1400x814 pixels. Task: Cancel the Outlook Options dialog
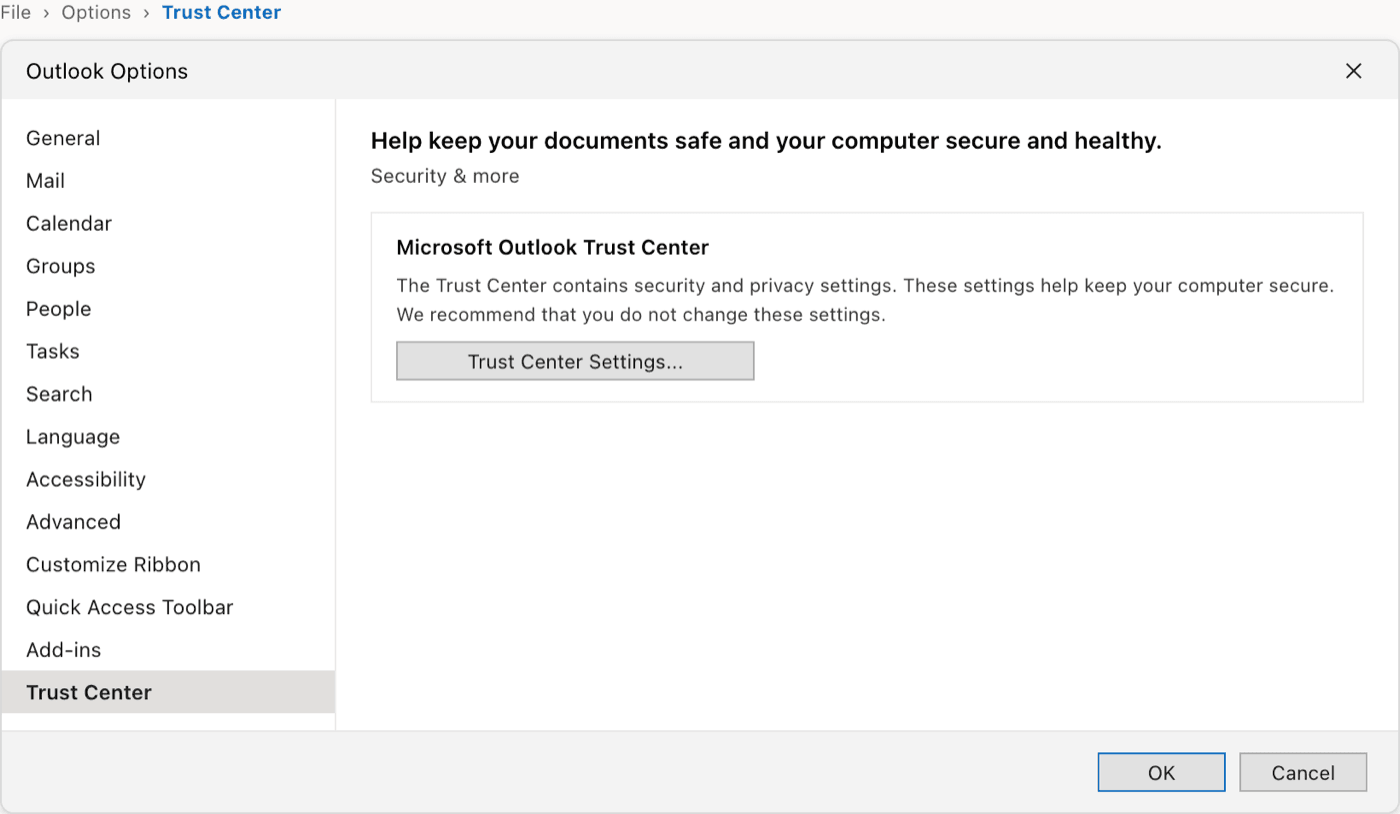[x=1303, y=772]
